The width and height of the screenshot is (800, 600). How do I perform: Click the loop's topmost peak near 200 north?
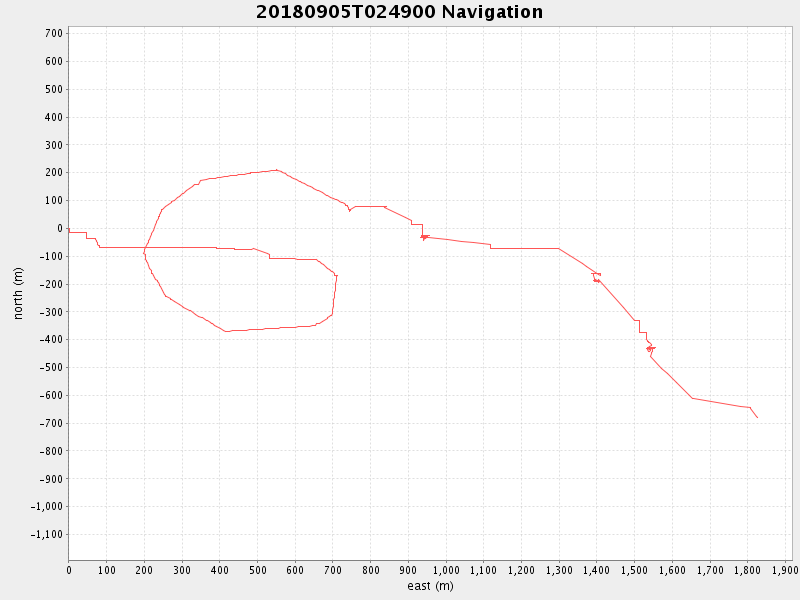point(276,170)
